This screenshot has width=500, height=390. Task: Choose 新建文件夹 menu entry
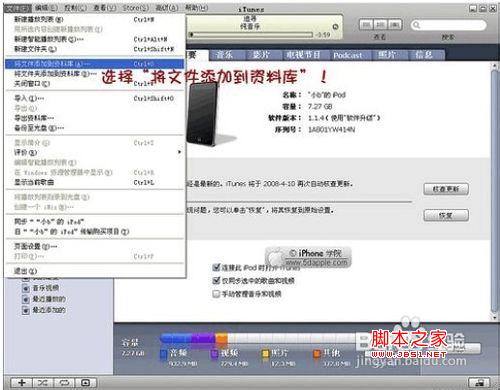point(95,49)
